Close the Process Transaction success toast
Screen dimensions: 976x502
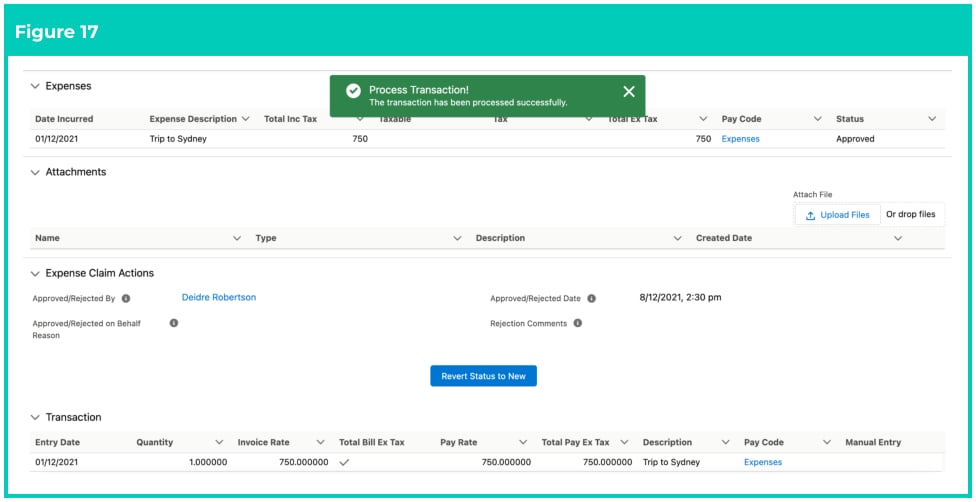[629, 92]
